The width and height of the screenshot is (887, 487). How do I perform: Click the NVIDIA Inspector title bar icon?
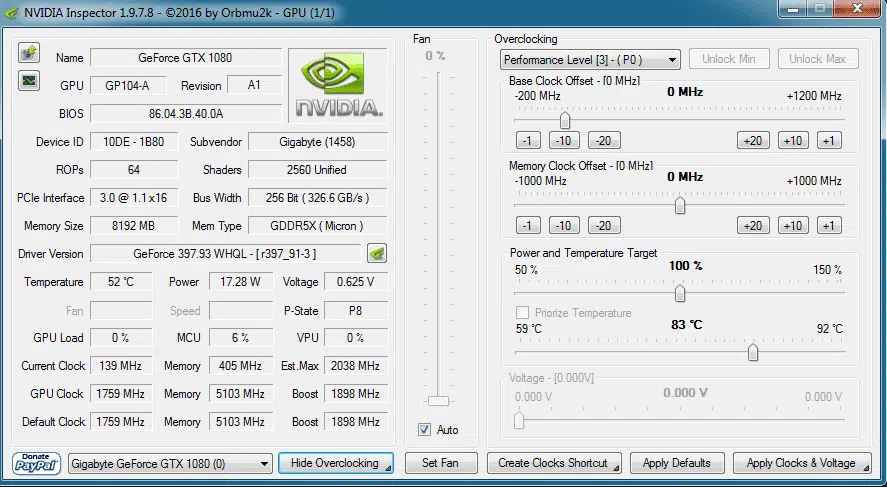click(11, 12)
